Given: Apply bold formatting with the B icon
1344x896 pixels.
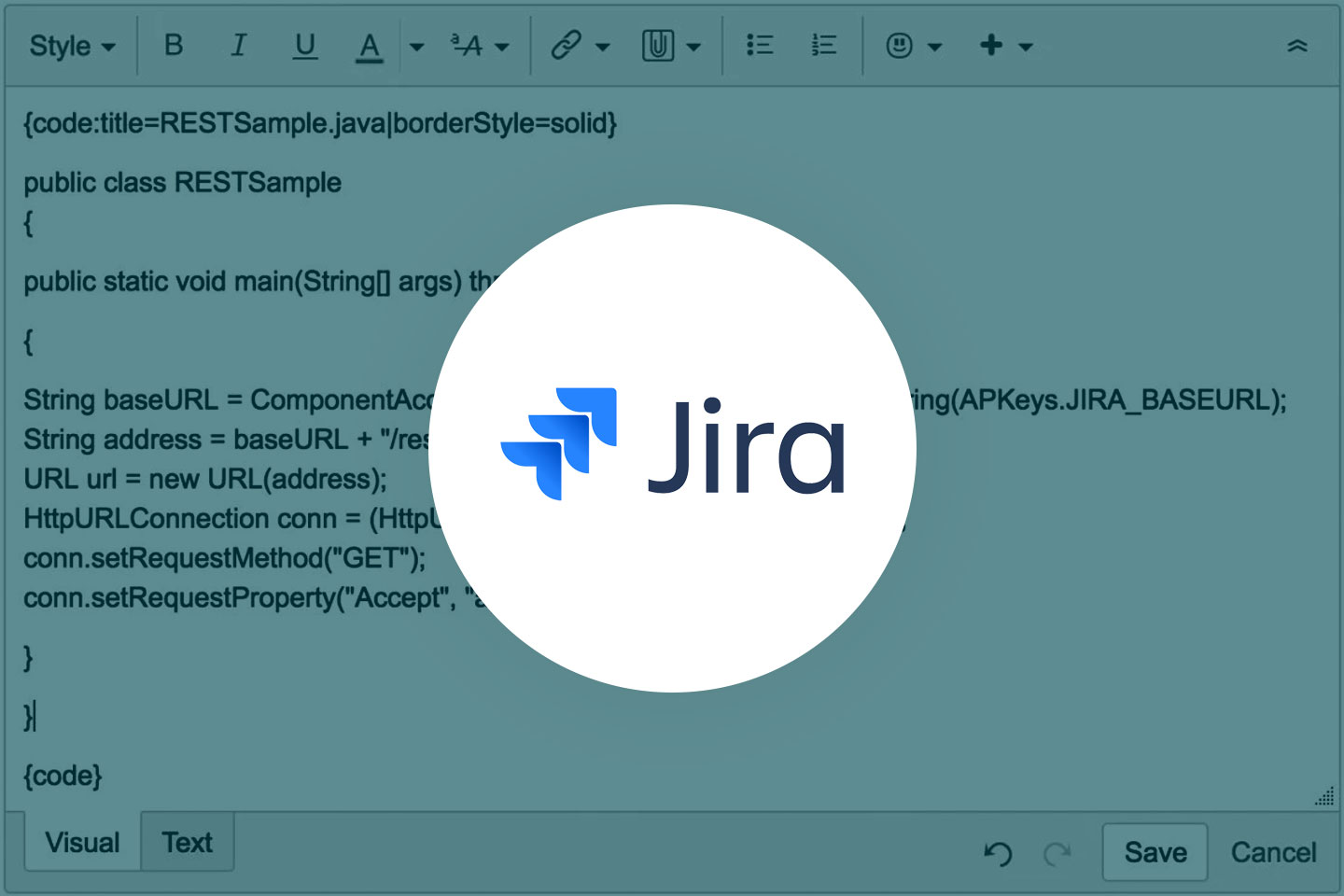Looking at the screenshot, I should (174, 45).
